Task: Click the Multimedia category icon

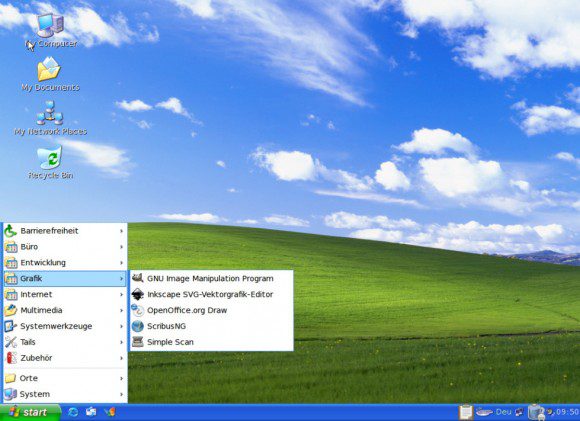Action: 11,310
